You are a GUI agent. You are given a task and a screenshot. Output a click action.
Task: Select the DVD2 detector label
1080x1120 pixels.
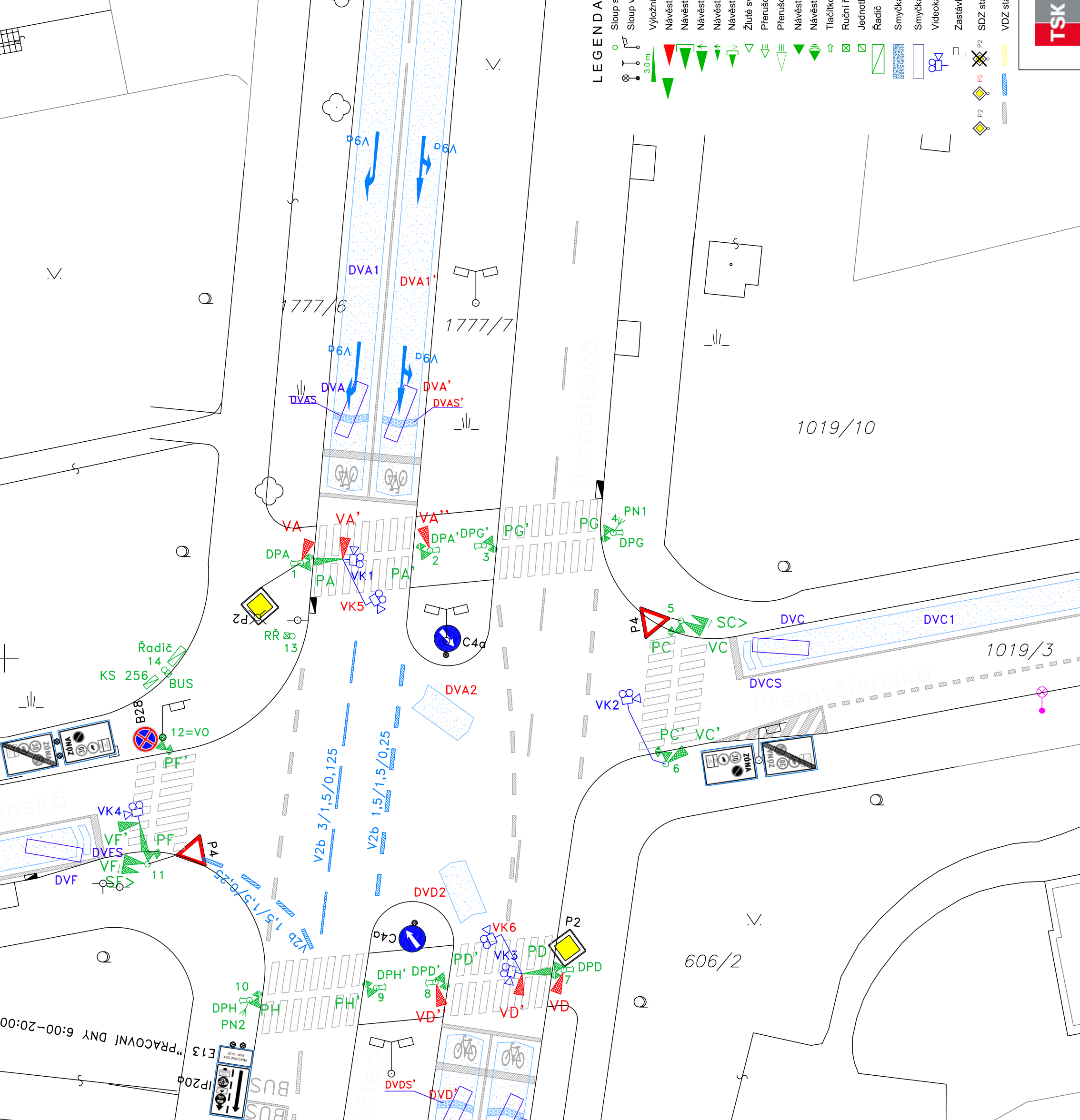[430, 892]
